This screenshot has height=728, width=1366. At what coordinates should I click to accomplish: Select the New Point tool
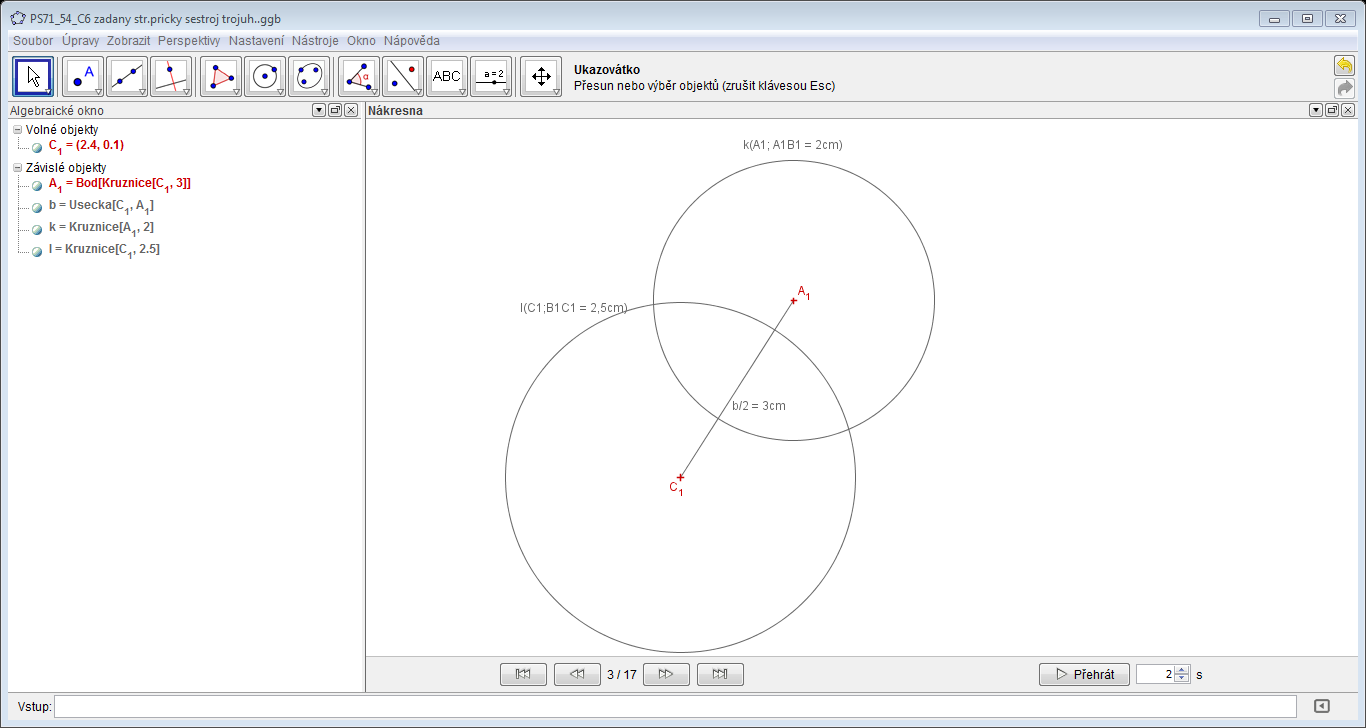coord(84,76)
